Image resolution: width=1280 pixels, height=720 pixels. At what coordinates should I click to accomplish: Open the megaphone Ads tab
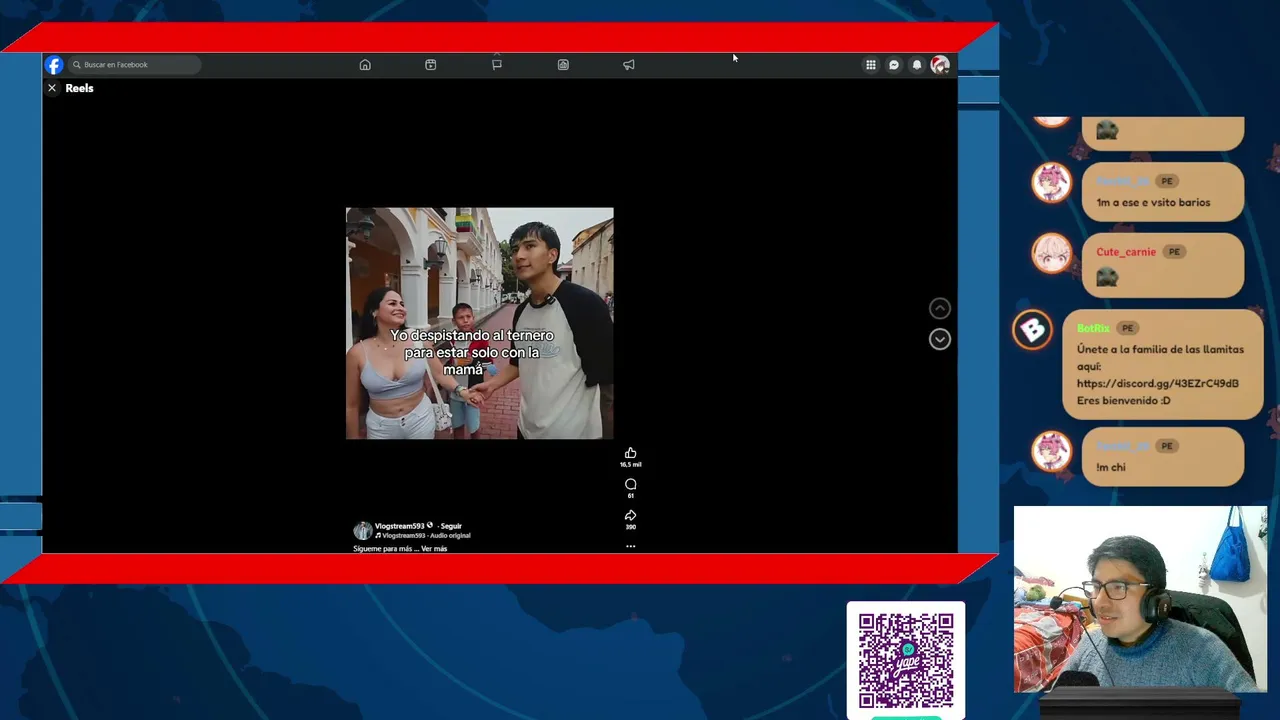click(x=629, y=65)
